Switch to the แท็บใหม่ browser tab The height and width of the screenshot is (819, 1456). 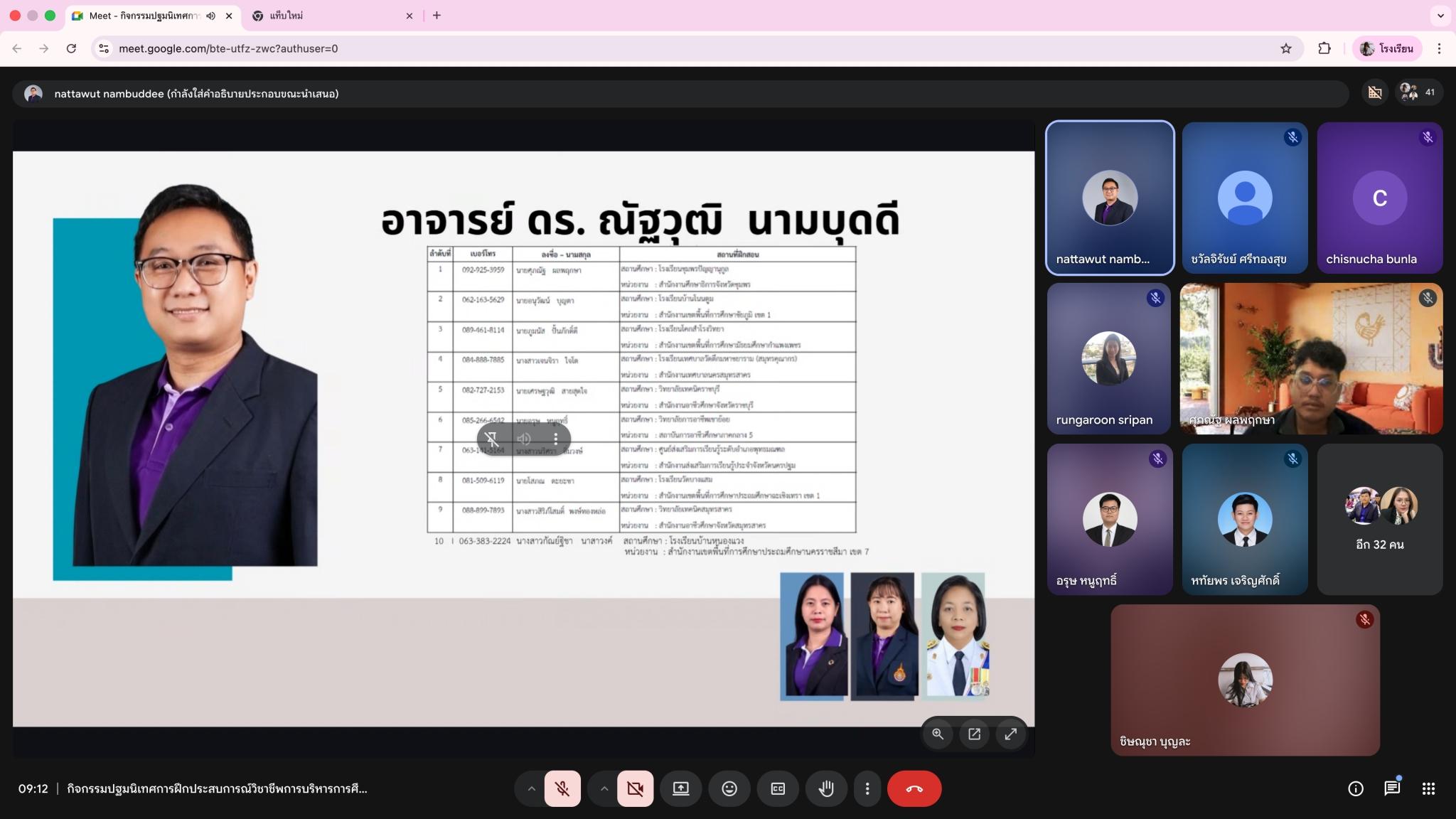click(x=327, y=16)
